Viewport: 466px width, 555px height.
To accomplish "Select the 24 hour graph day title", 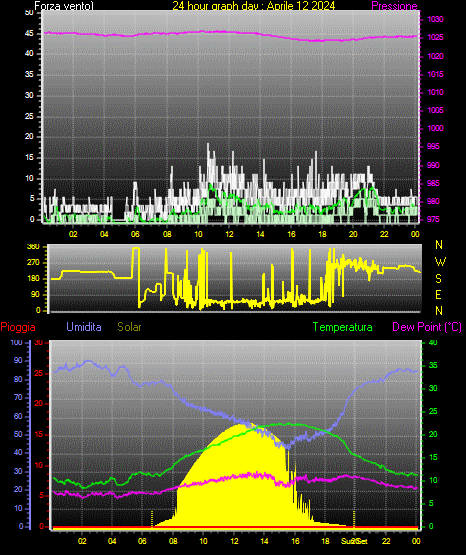I will [x=254, y=6].
